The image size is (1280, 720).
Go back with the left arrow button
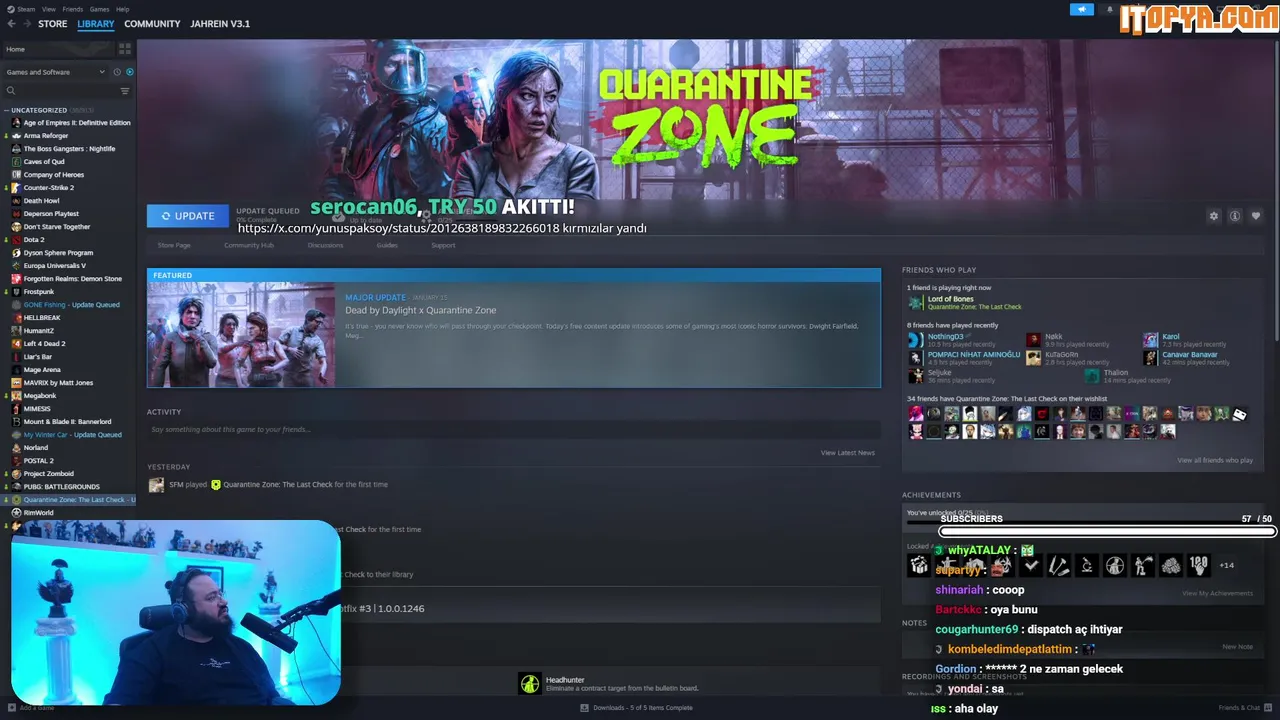(9, 23)
